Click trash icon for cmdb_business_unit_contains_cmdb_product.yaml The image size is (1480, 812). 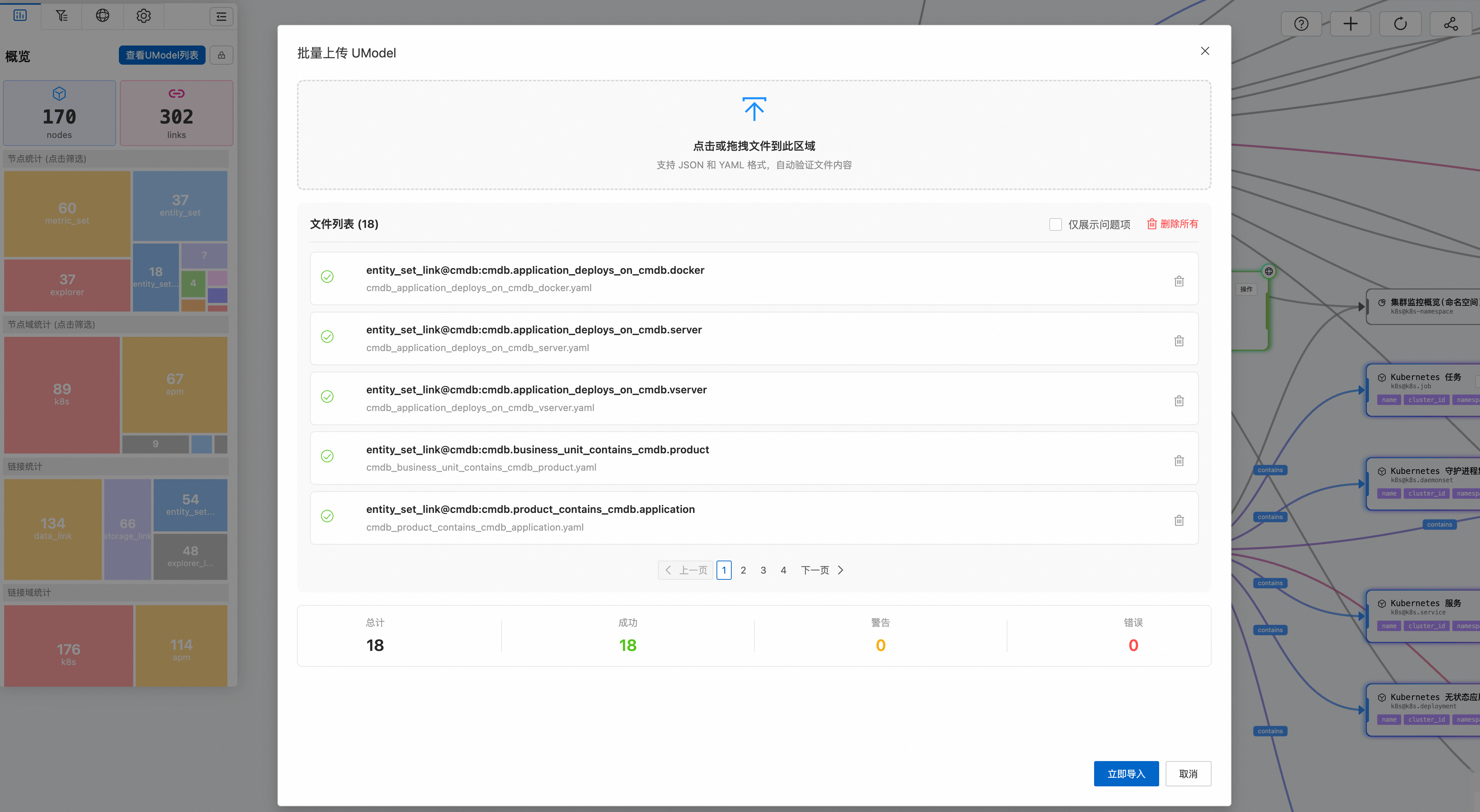tap(1178, 461)
